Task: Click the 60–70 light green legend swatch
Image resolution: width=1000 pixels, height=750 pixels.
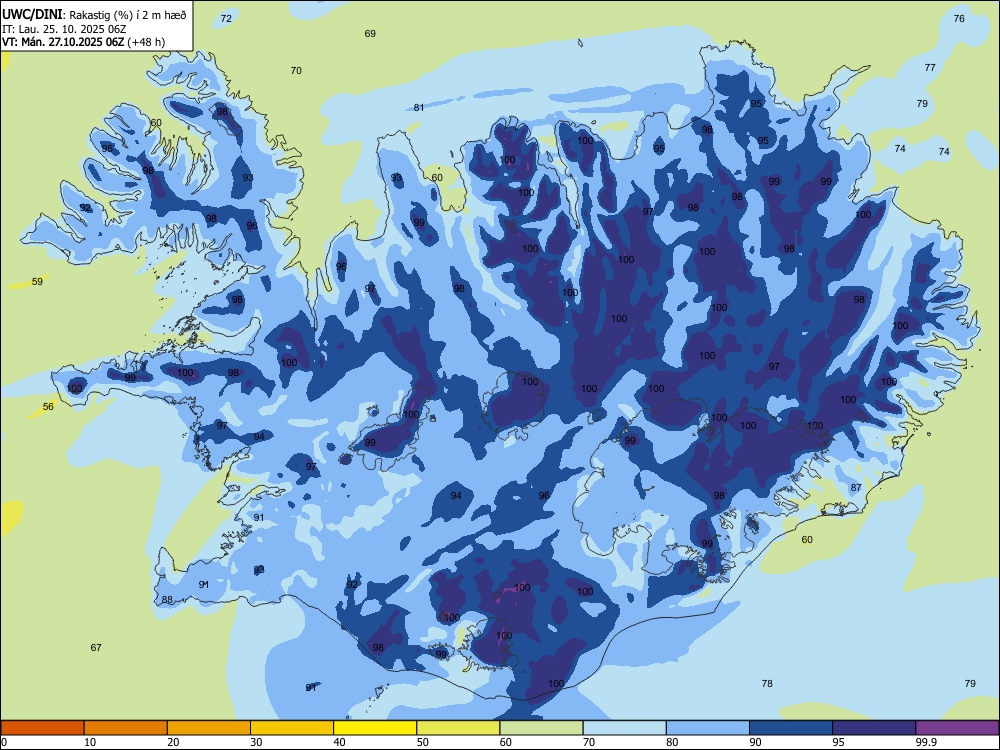Action: click(x=541, y=728)
